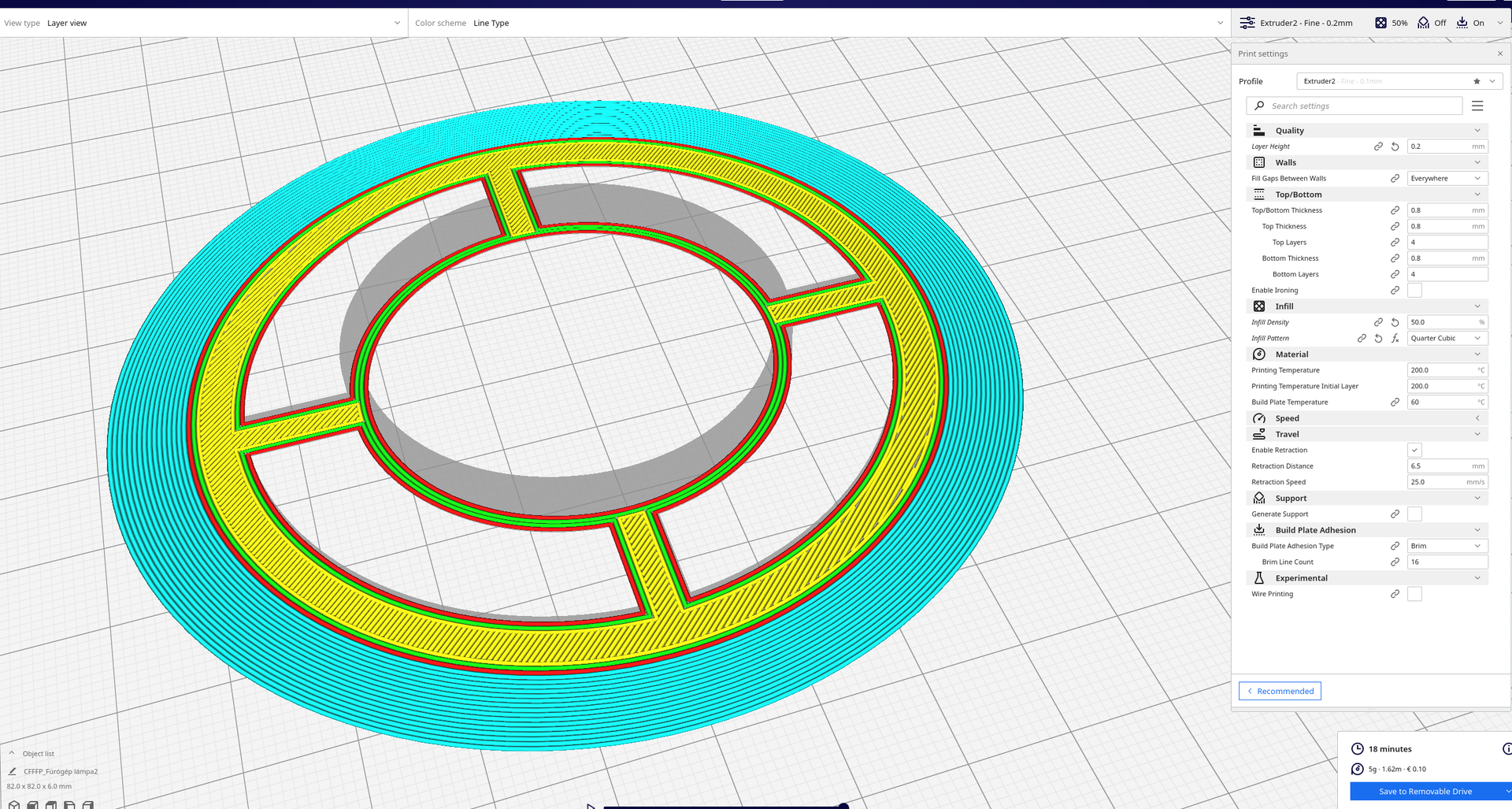Click the fx formula icon for Infill Pattern
Image resolution: width=1512 pixels, height=809 pixels.
(1395, 338)
